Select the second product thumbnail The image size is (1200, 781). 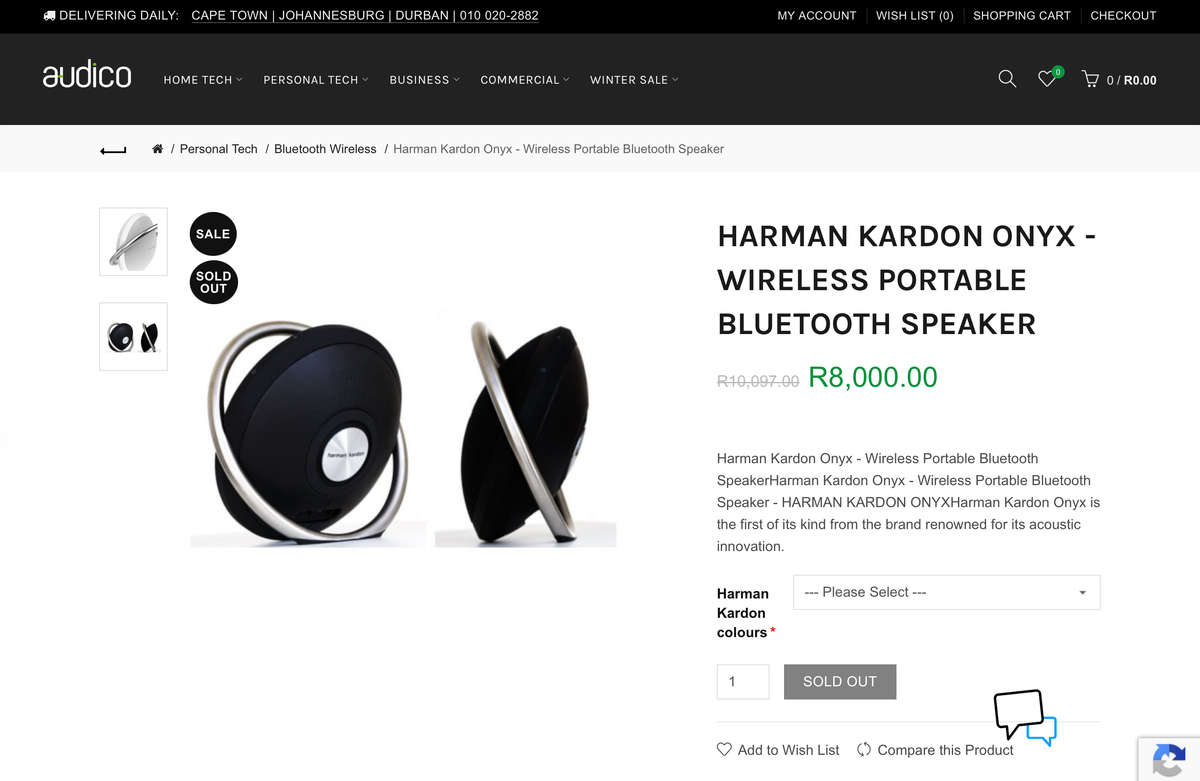click(x=133, y=336)
